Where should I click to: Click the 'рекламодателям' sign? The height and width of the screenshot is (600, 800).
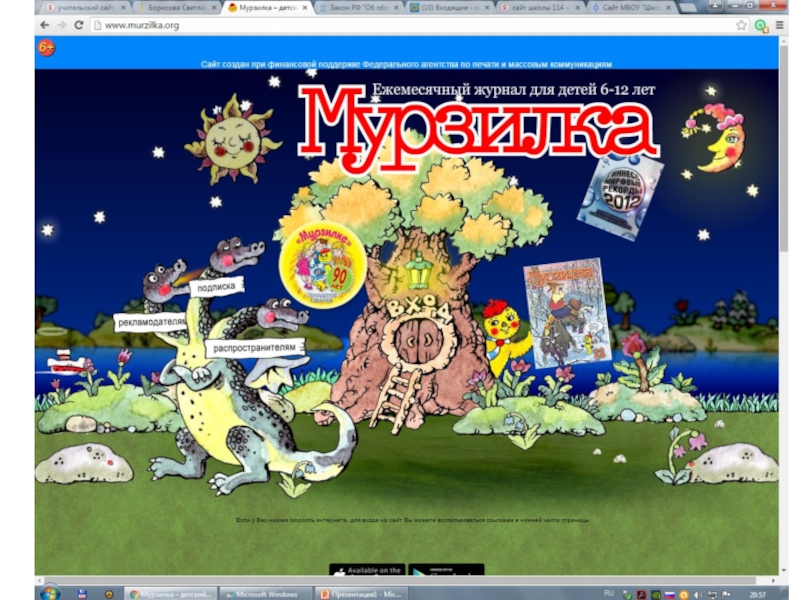click(151, 322)
